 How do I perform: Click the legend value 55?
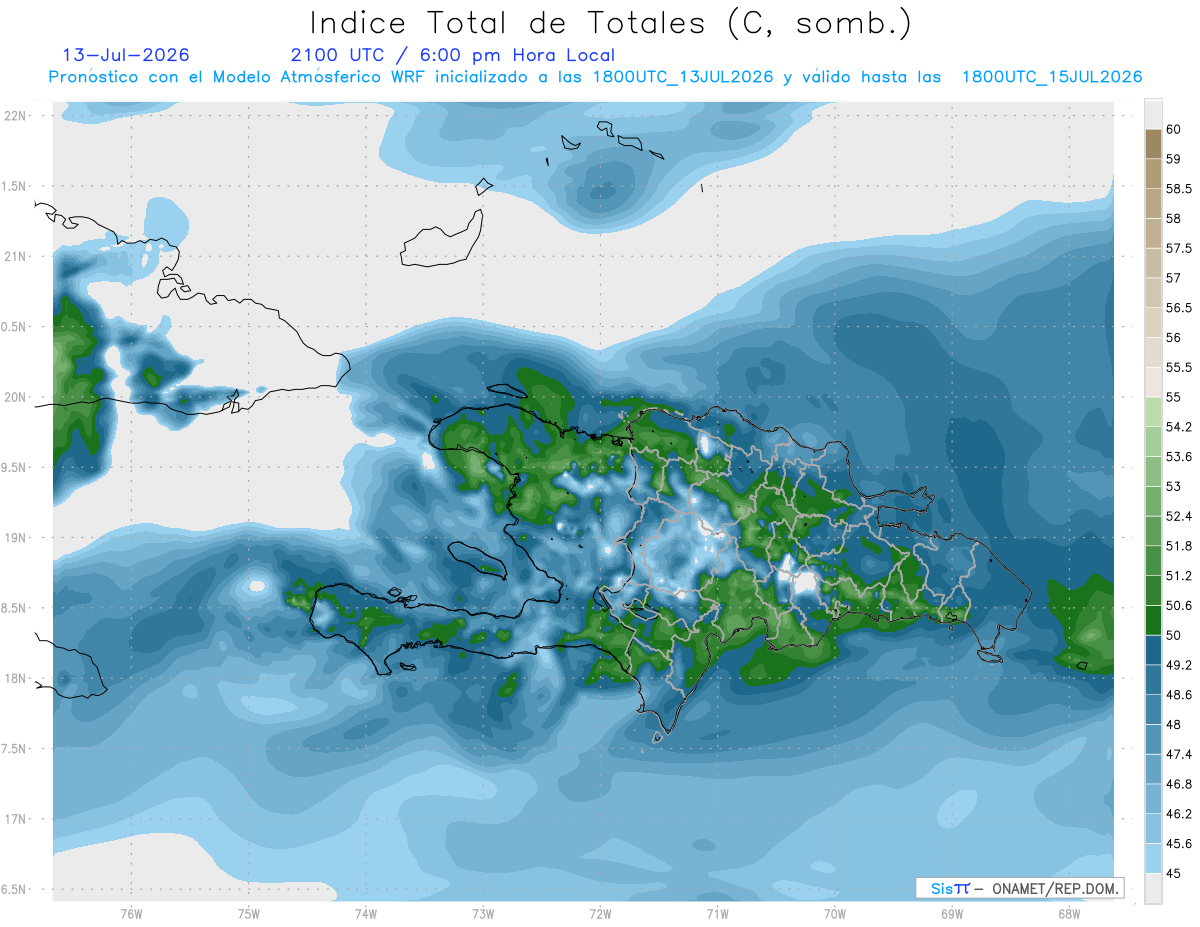(x=1174, y=397)
